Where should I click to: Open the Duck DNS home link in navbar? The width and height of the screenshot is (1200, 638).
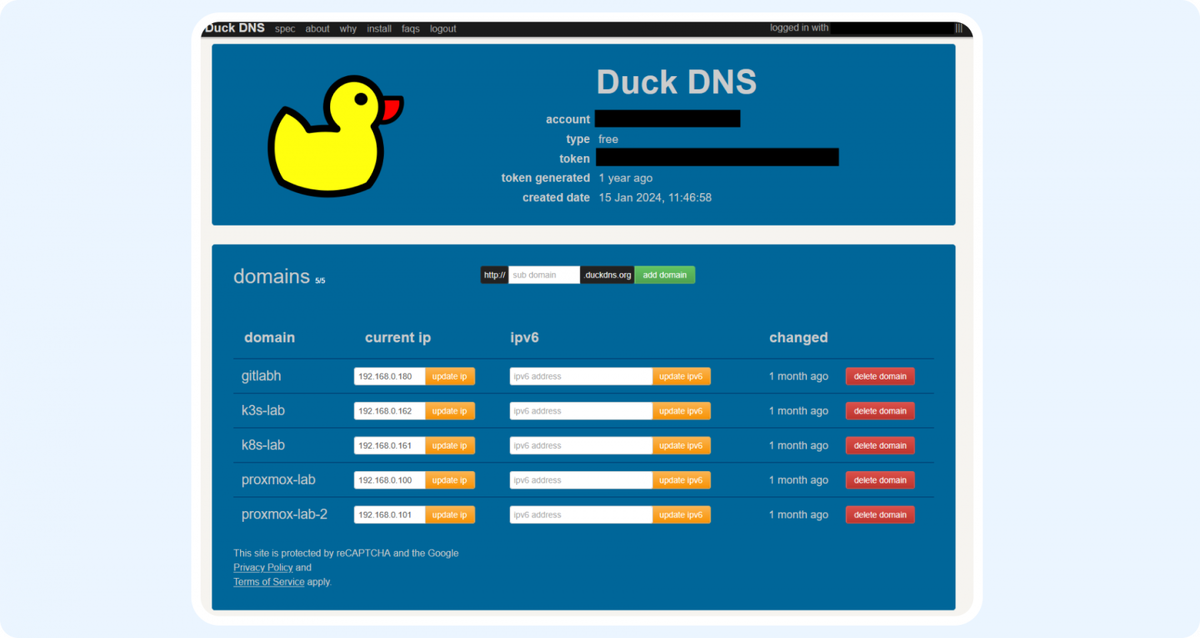[235, 28]
